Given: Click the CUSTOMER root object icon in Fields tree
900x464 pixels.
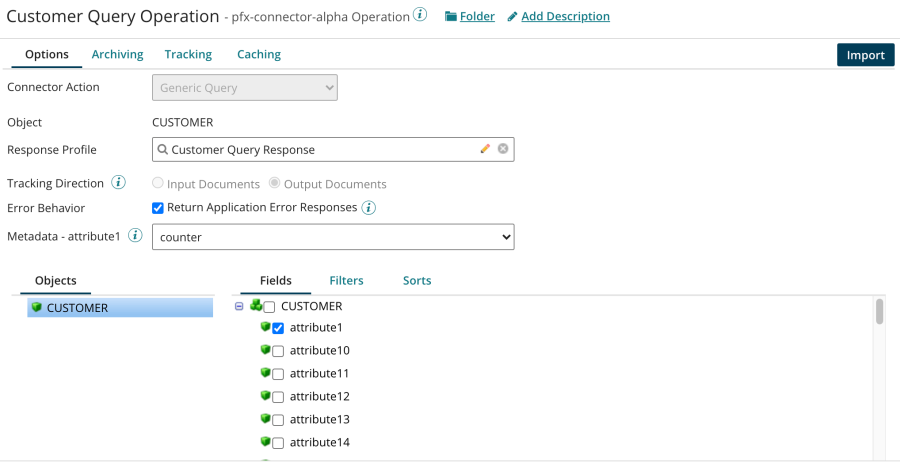Looking at the screenshot, I should tap(256, 306).
